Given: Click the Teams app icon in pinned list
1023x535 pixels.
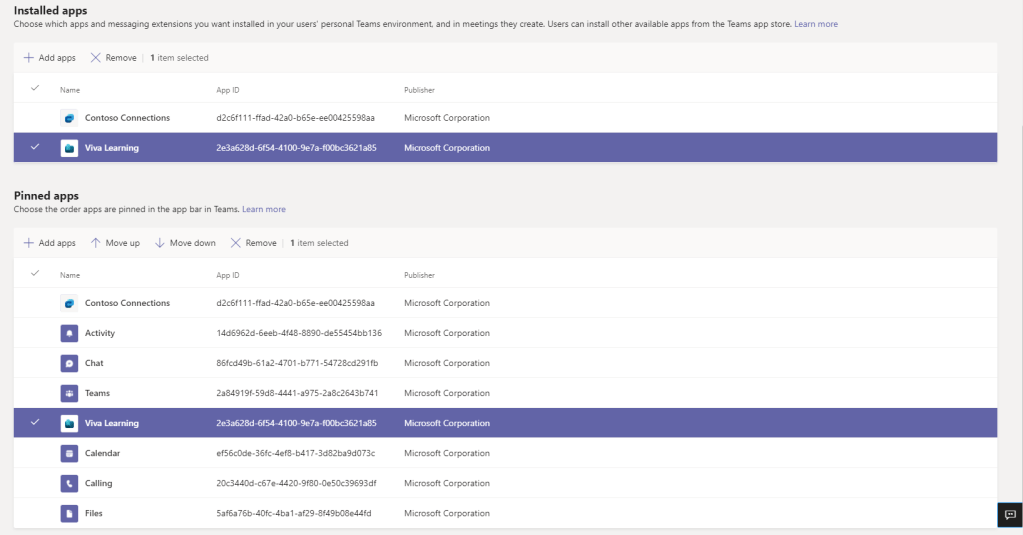Looking at the screenshot, I should pos(69,393).
